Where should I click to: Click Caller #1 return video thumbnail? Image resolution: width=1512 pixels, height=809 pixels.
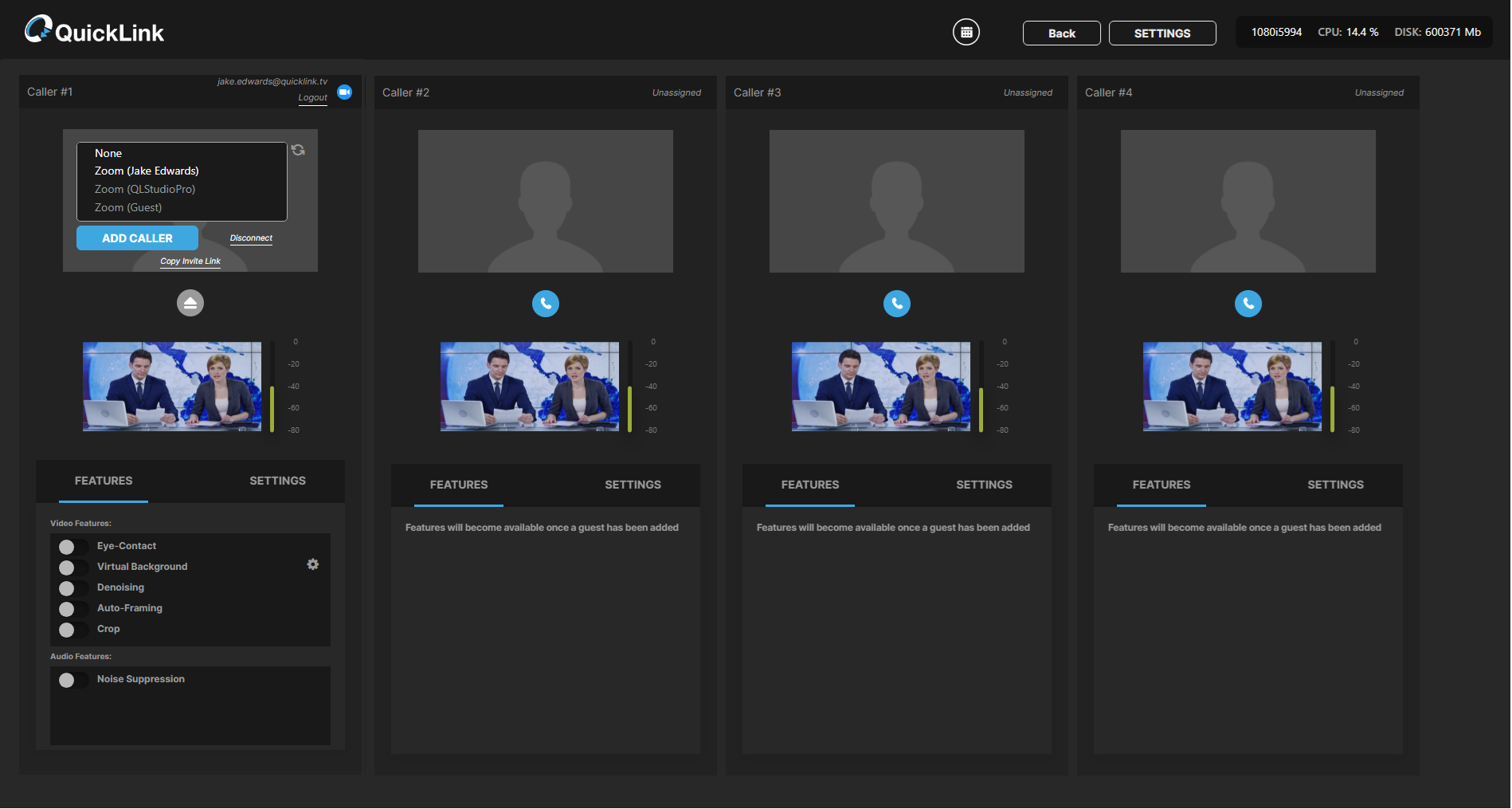172,387
